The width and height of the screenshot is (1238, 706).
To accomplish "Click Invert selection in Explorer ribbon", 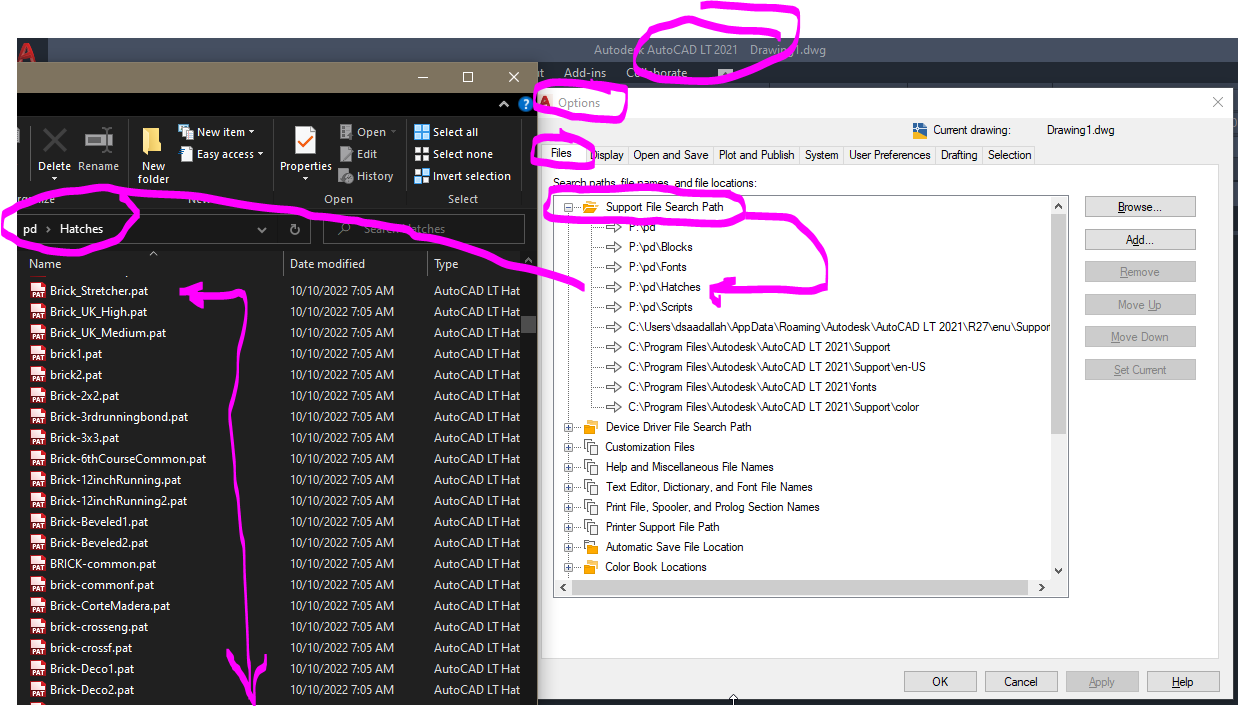I will click(463, 176).
